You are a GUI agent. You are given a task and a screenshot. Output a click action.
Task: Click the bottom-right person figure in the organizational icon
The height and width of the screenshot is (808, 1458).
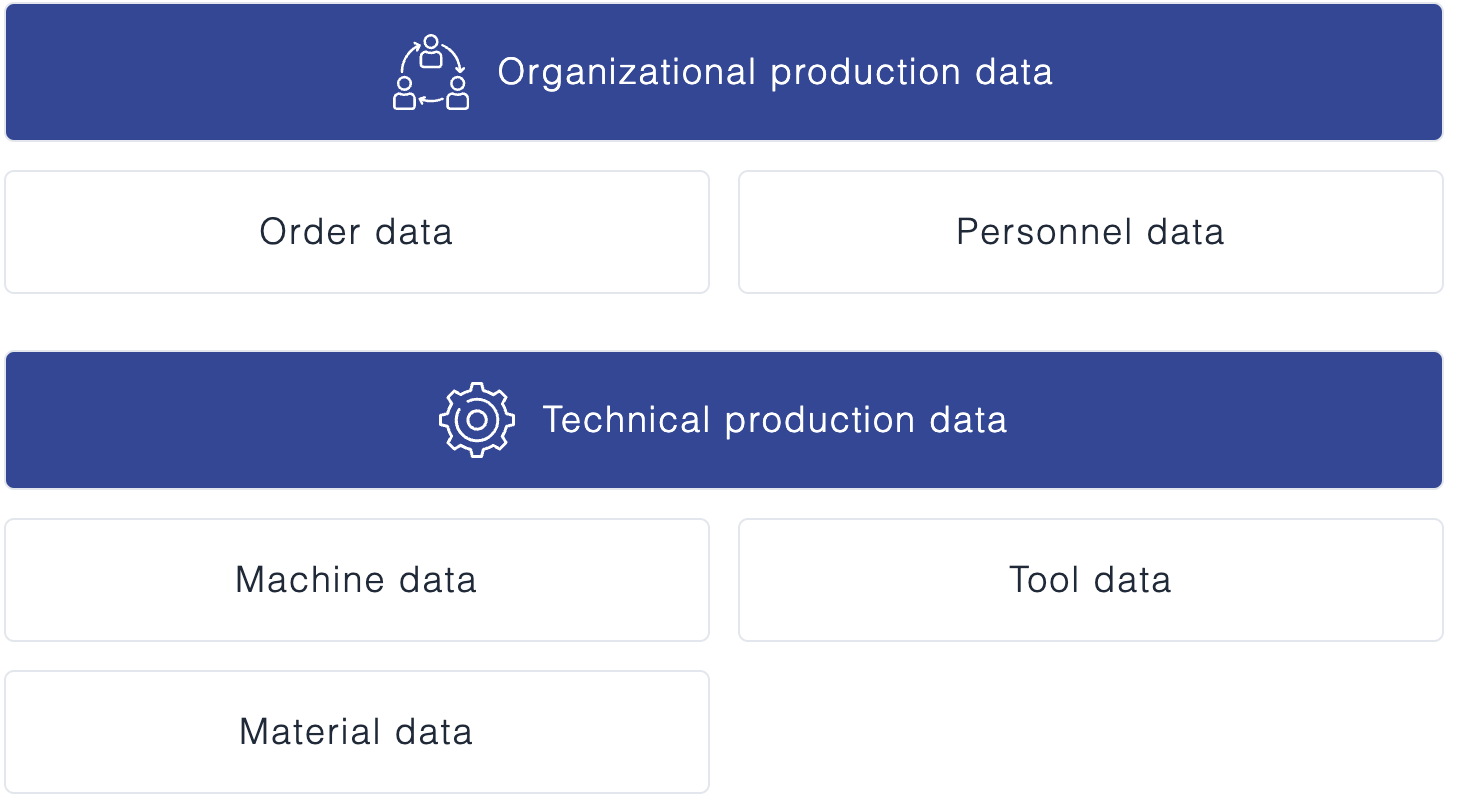458,94
